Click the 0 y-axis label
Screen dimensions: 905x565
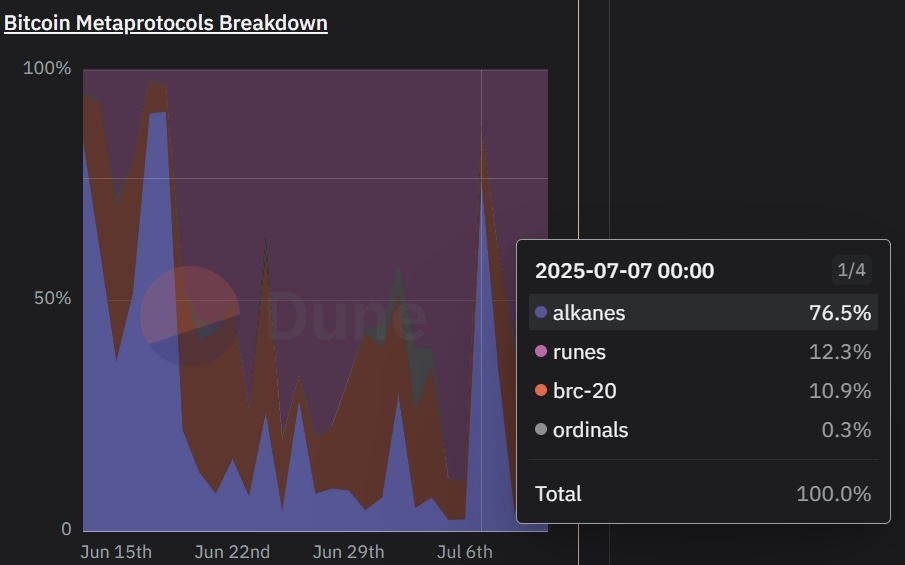pyautogui.click(x=66, y=529)
